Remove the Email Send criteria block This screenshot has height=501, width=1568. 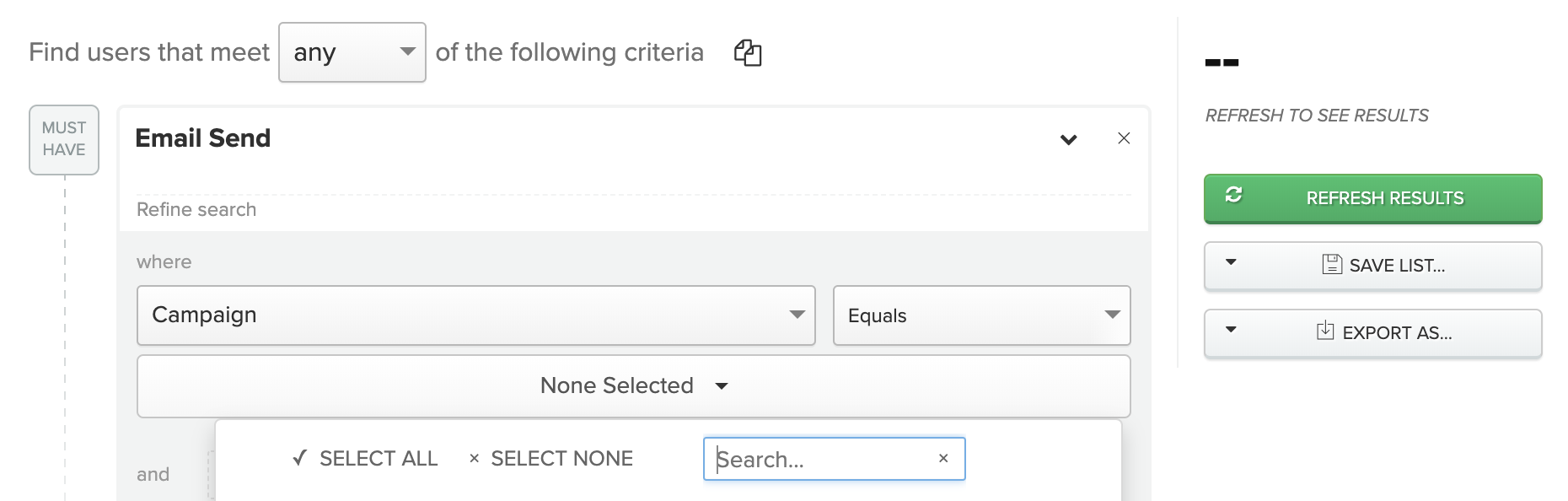[x=1124, y=138]
